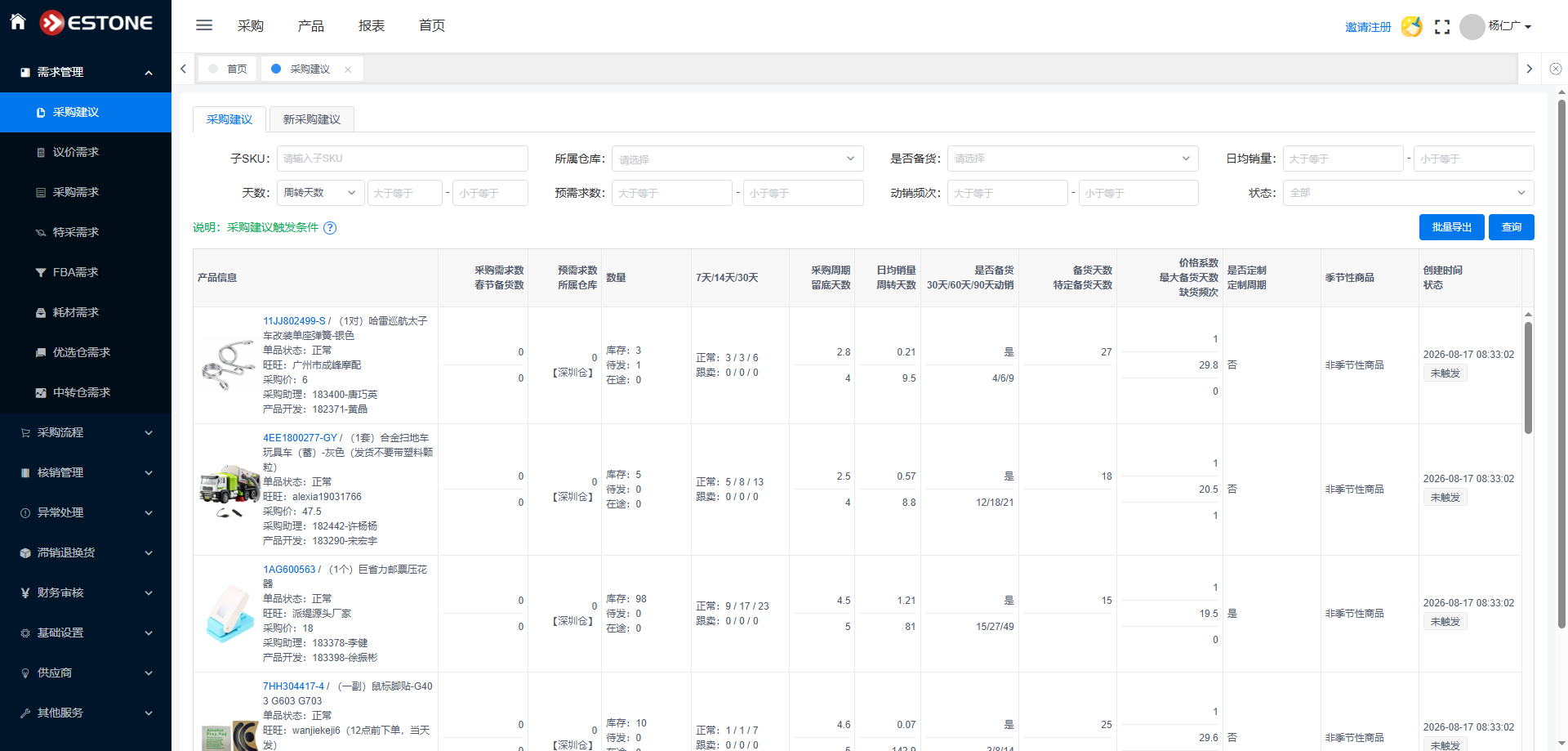Click the 滞销退换货 box icon
1568x751 pixels.
[25, 553]
